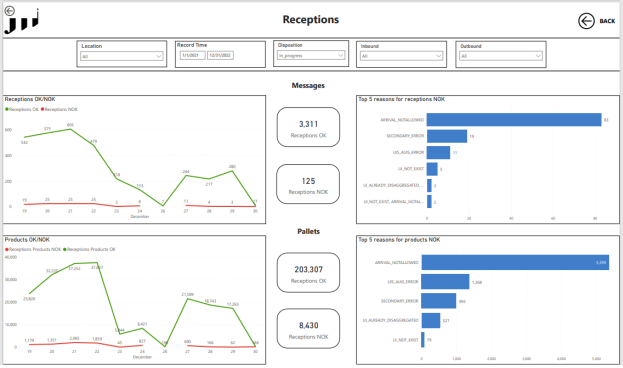Click the 244 data label on Receptions chart

[x=186, y=172]
